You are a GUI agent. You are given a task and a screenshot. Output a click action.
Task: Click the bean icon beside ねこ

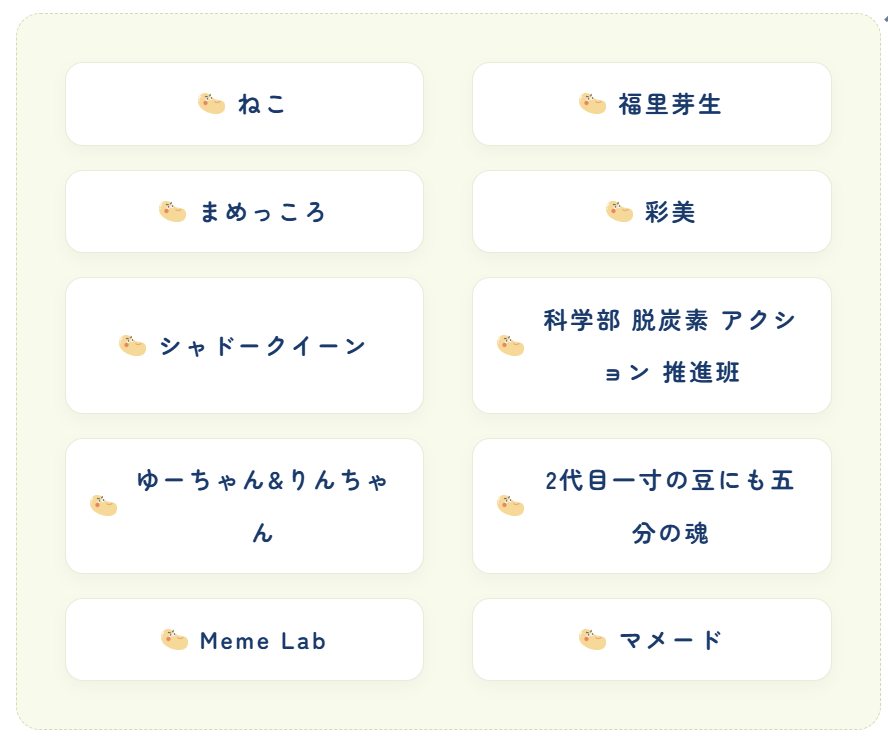pyautogui.click(x=211, y=104)
